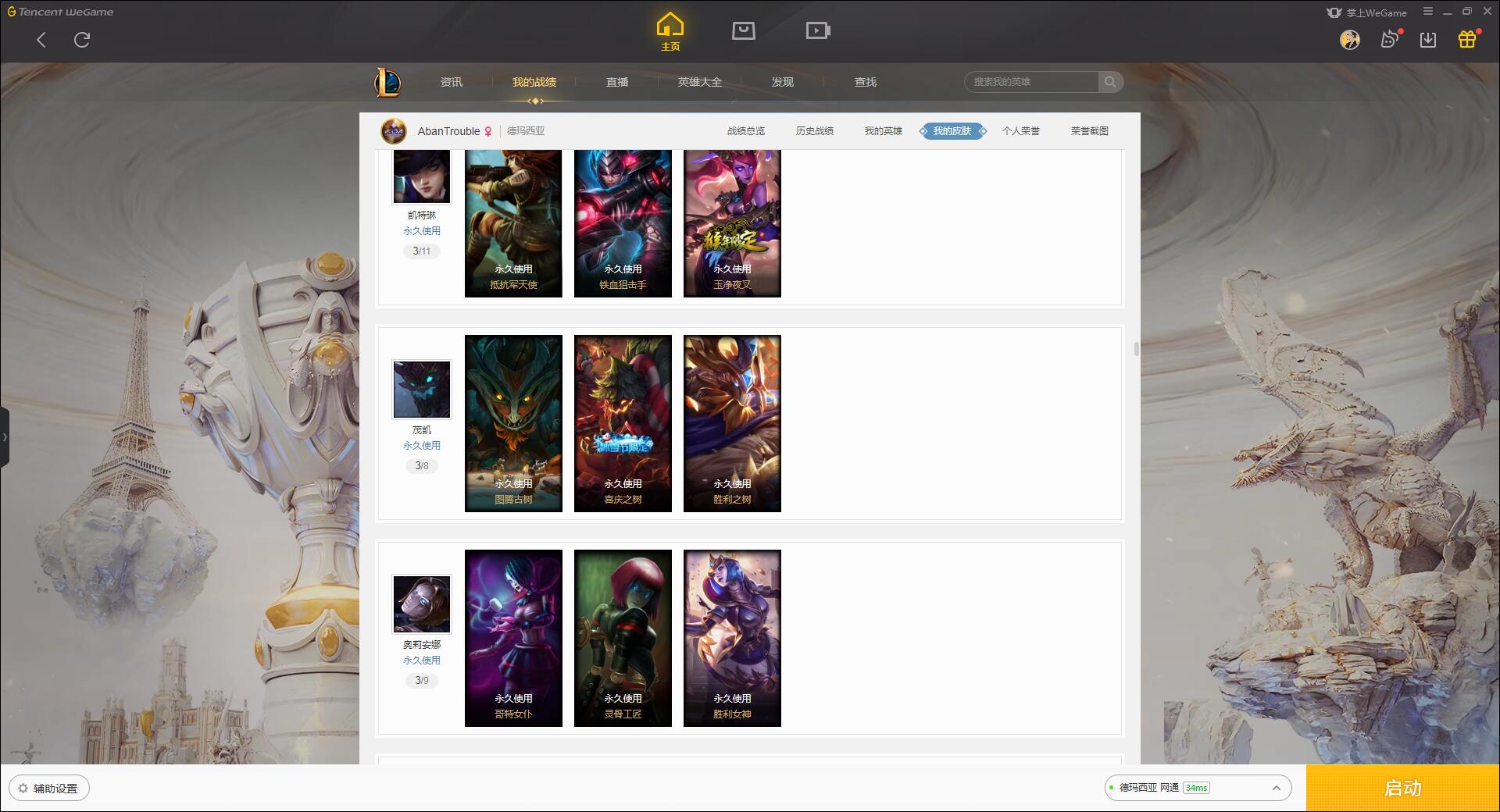1500x812 pixels.
Task: Click the 凯特琳 champion portrait
Action: (422, 176)
